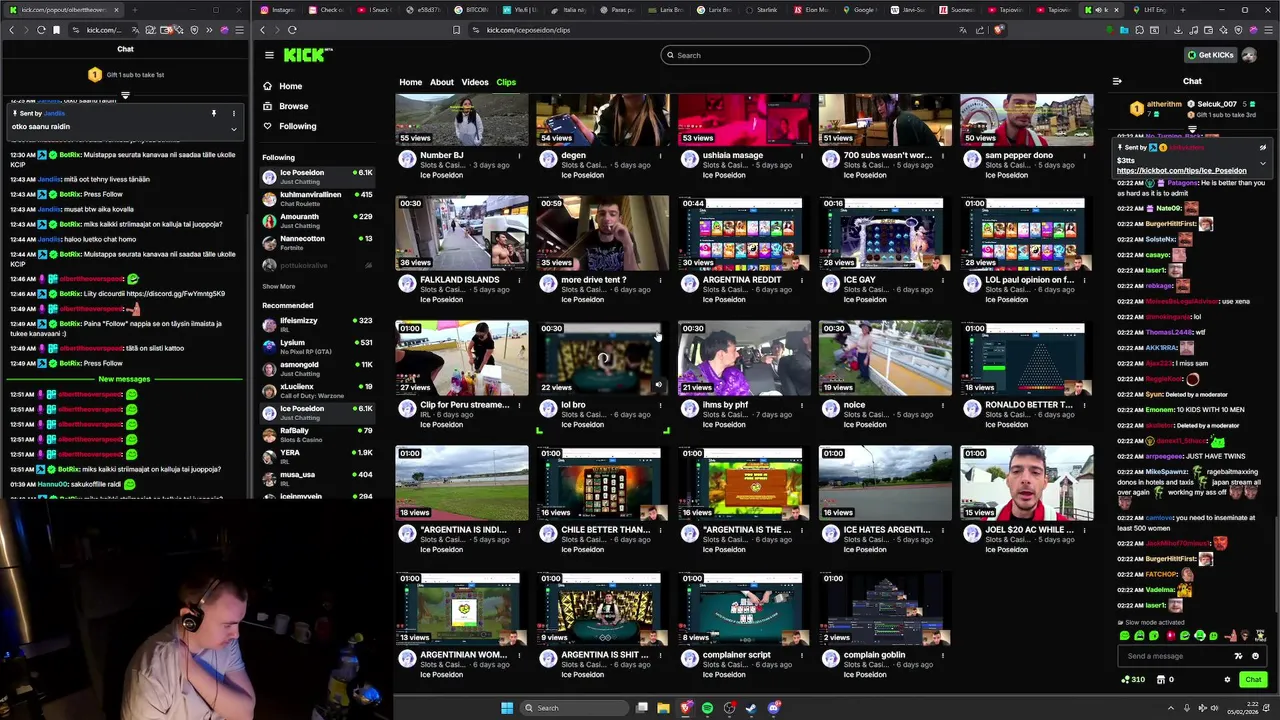Expand leaderboard in main chat panel
Viewport: 1280px width, 720px height.
pos(1192,131)
